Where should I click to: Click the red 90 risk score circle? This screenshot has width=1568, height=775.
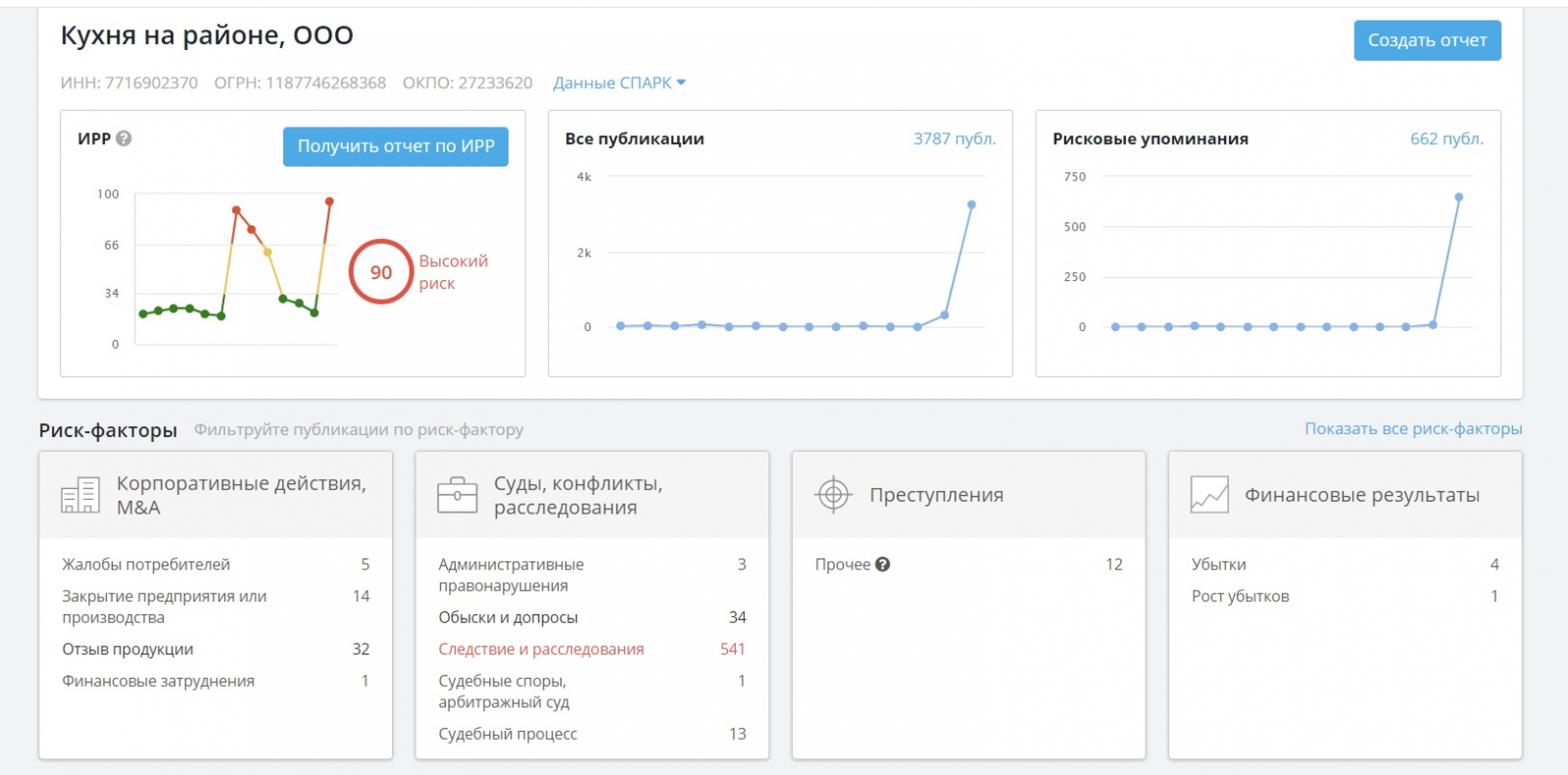pos(381,272)
